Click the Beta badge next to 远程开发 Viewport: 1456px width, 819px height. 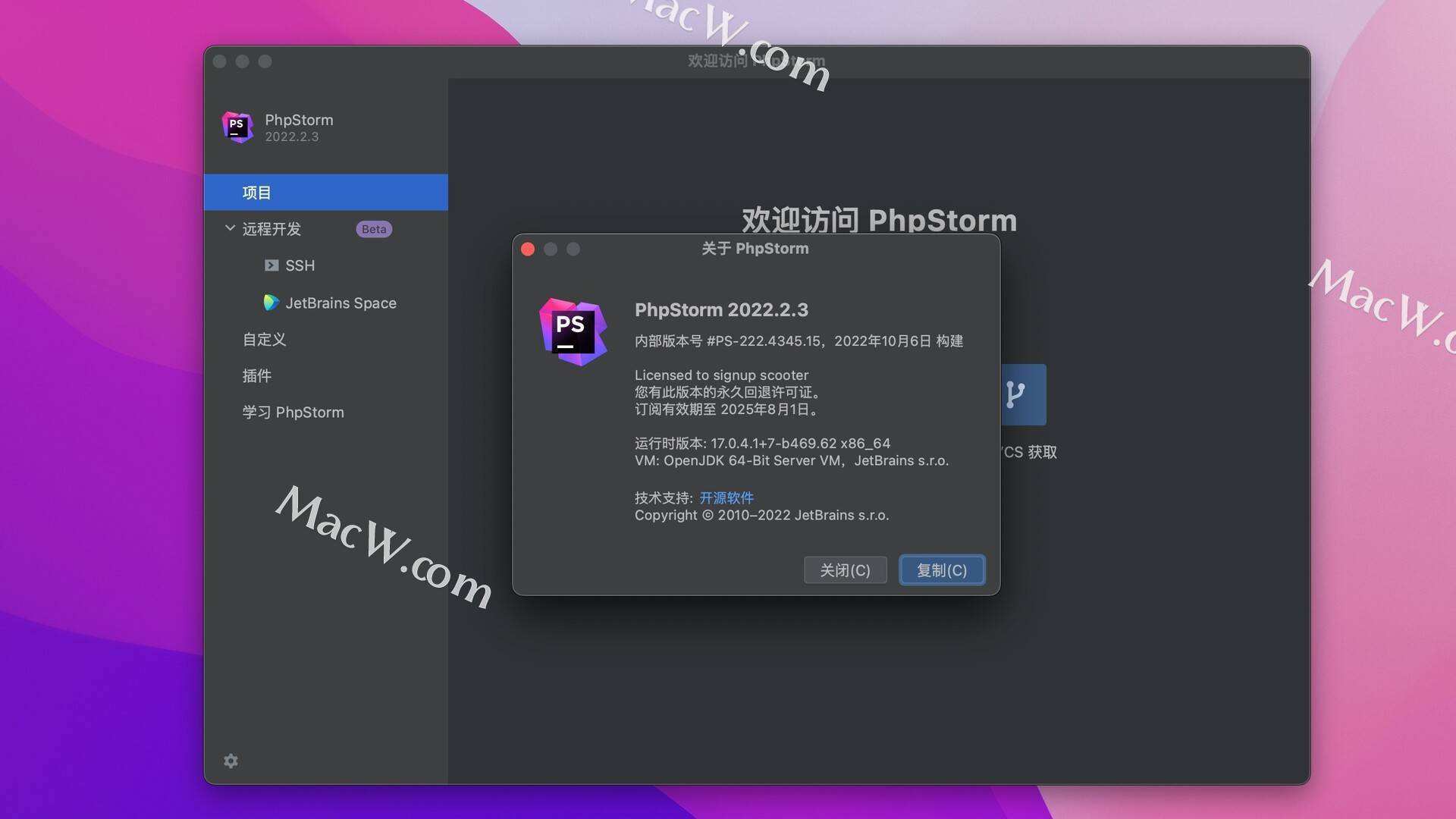click(x=374, y=229)
